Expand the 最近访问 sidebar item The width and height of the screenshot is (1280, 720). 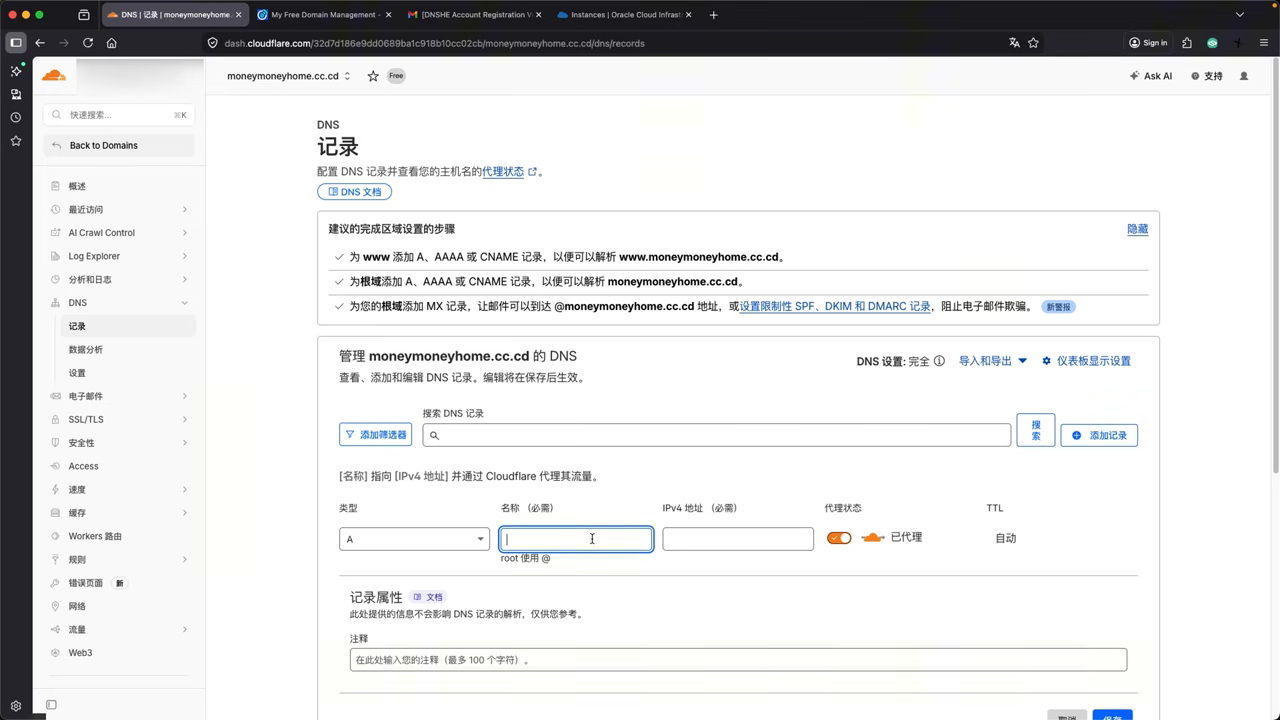click(x=120, y=209)
